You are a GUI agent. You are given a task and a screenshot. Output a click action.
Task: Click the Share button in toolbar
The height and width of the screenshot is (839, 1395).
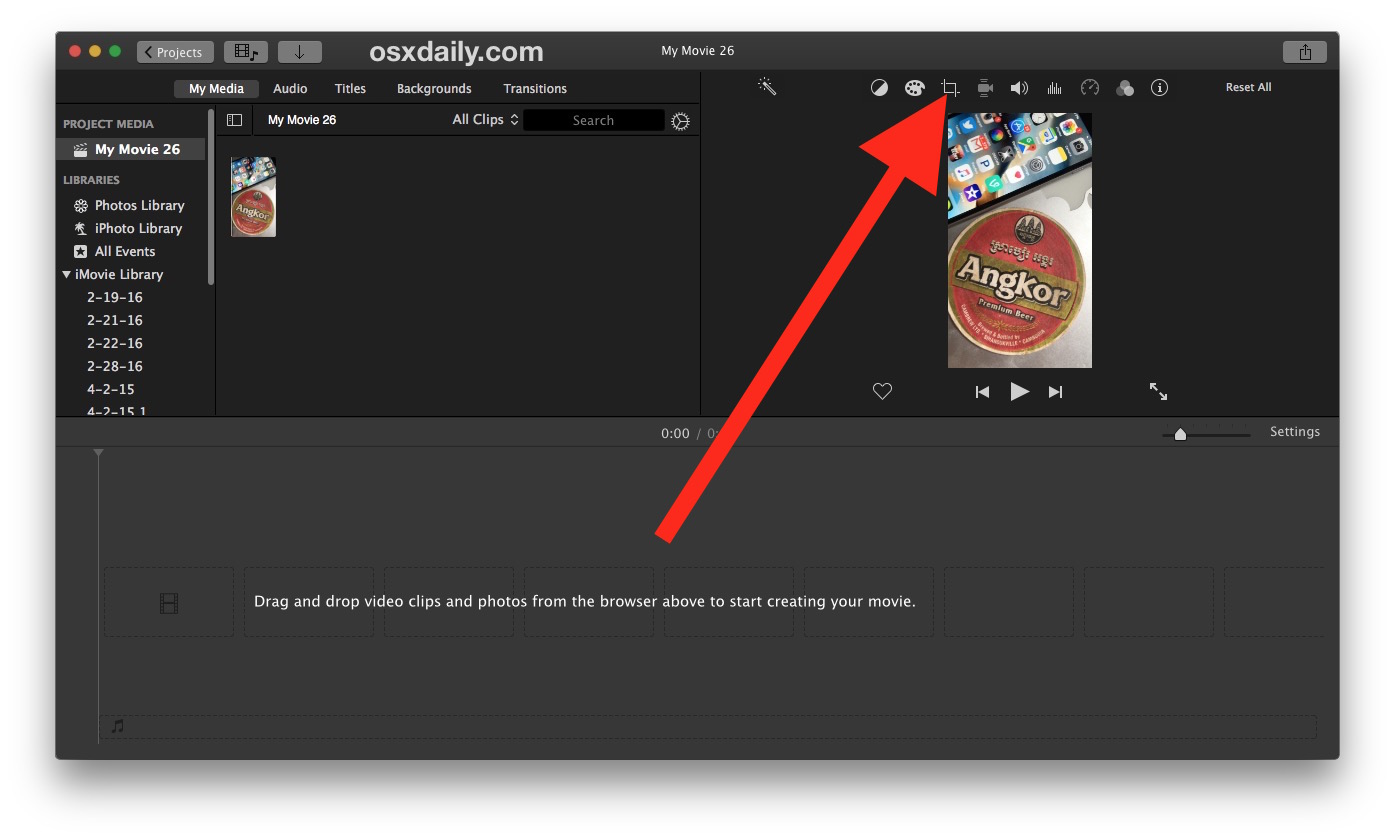1305,52
